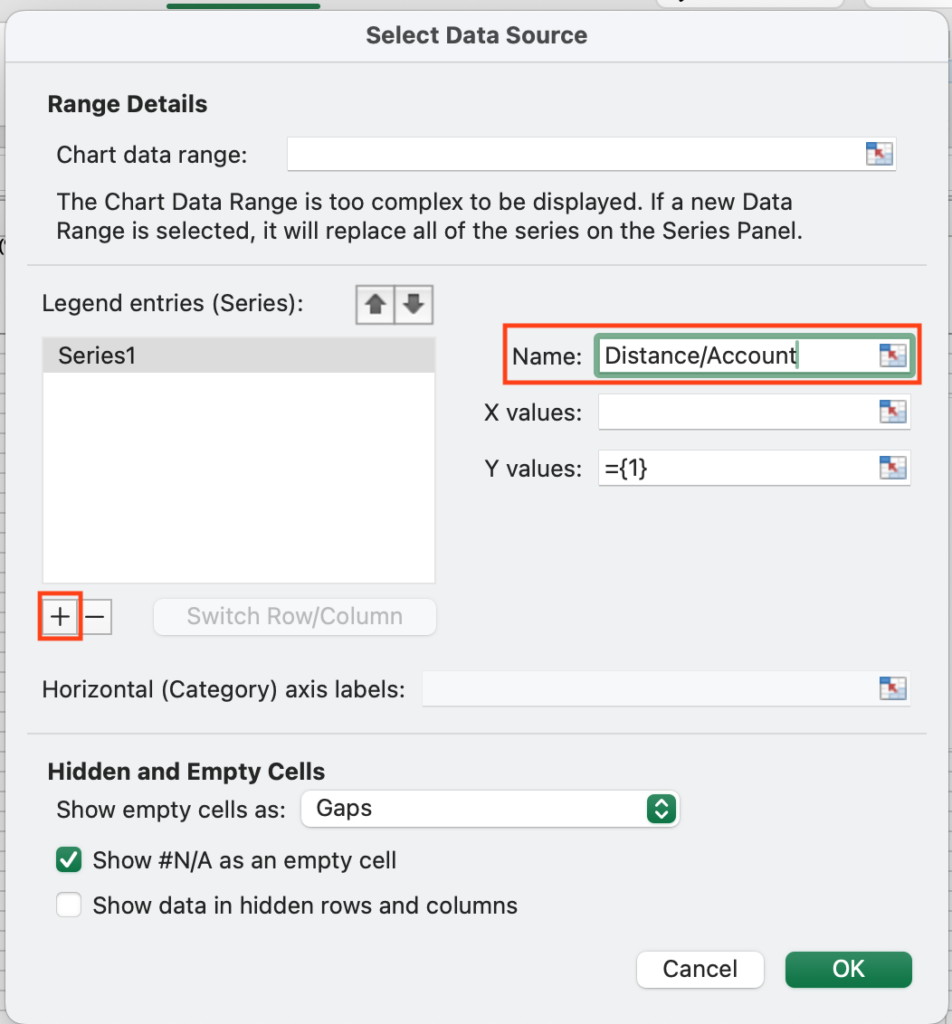
Task: Select Series1 in legend entries list
Action: tap(239, 355)
